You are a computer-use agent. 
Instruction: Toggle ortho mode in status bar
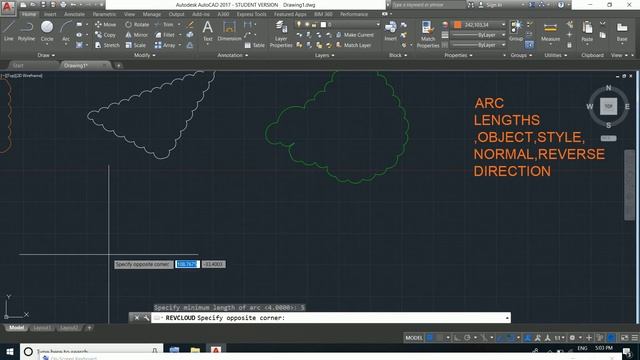tap(457, 338)
